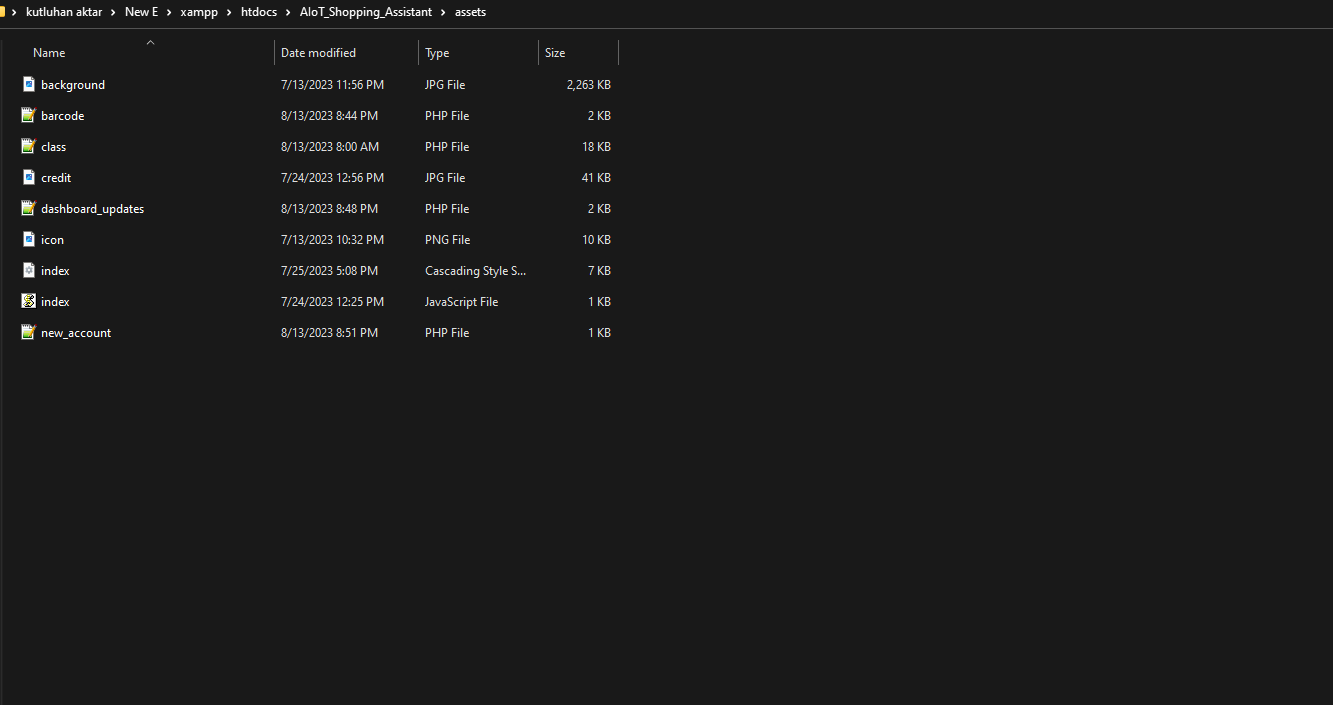Screen dimensions: 1333x705
Task: Sort files by the Size column header
Action: pos(554,52)
